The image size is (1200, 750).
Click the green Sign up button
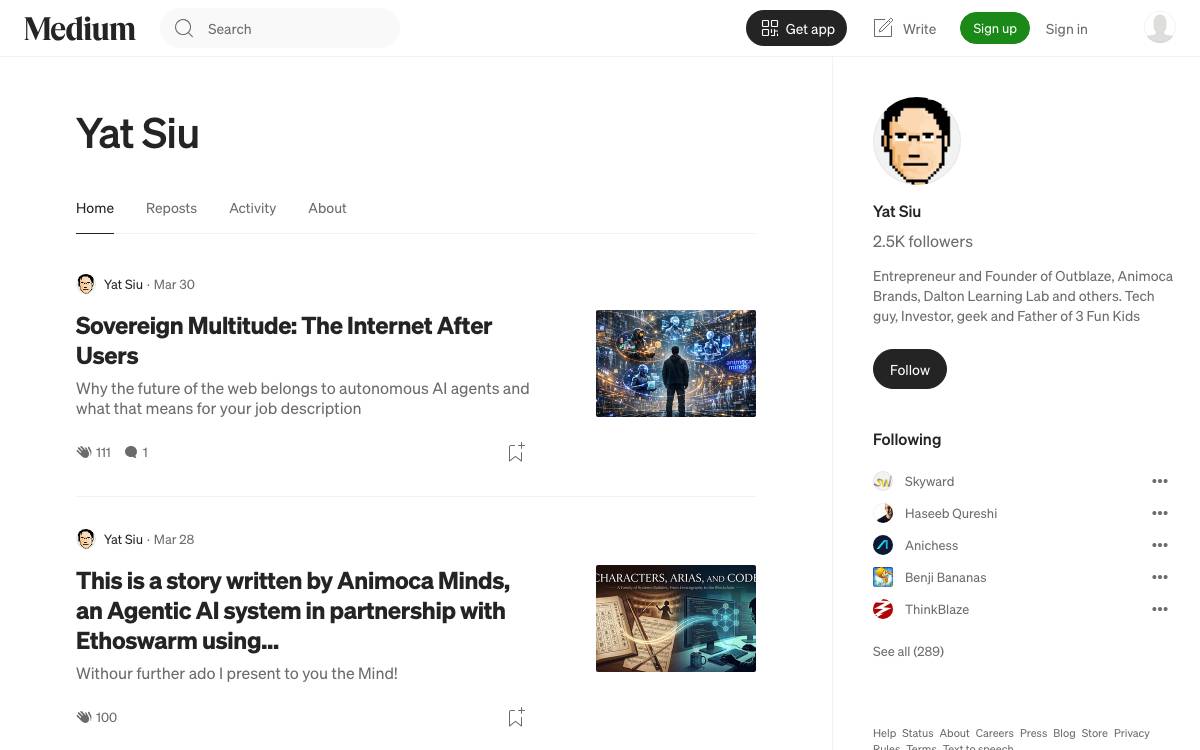click(x=995, y=28)
